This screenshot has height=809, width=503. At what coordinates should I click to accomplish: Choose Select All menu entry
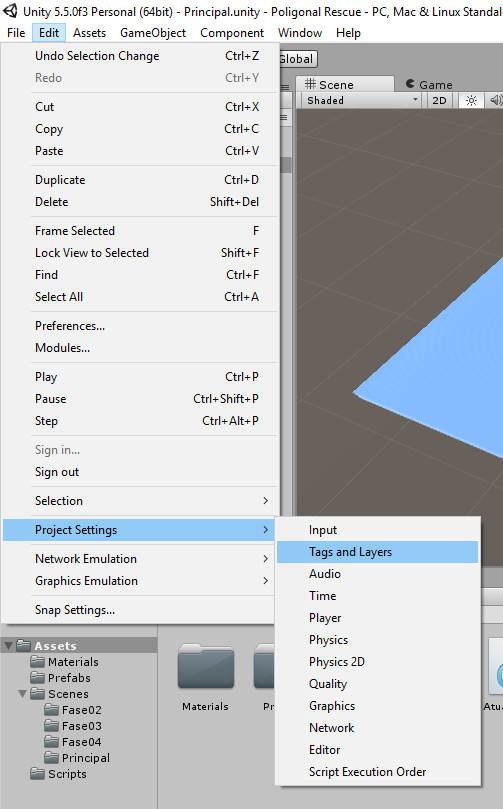point(140,297)
